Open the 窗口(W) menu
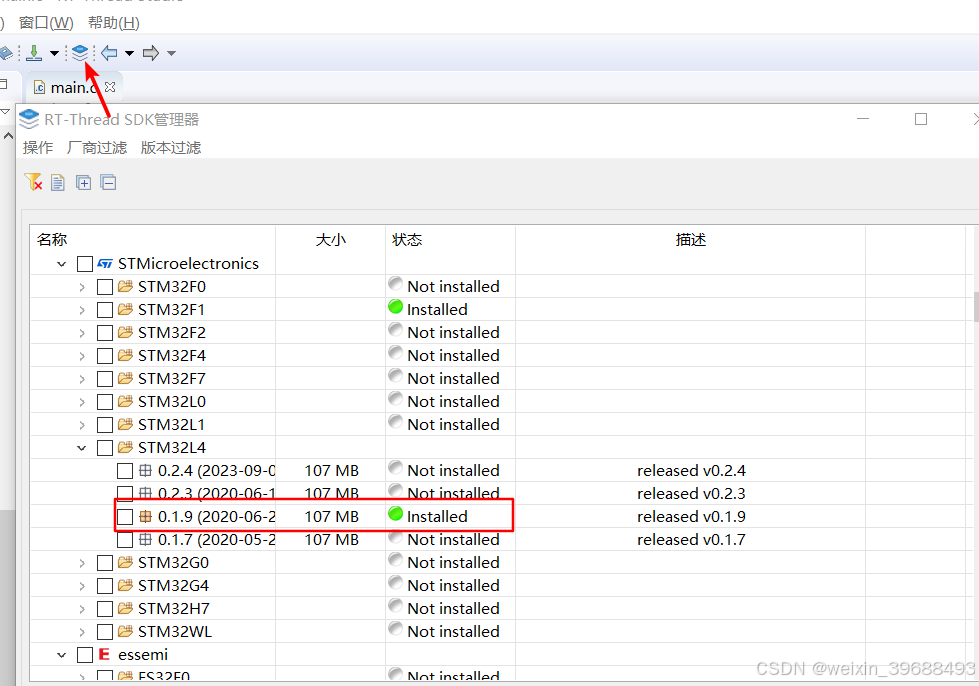979x686 pixels. coord(46,22)
